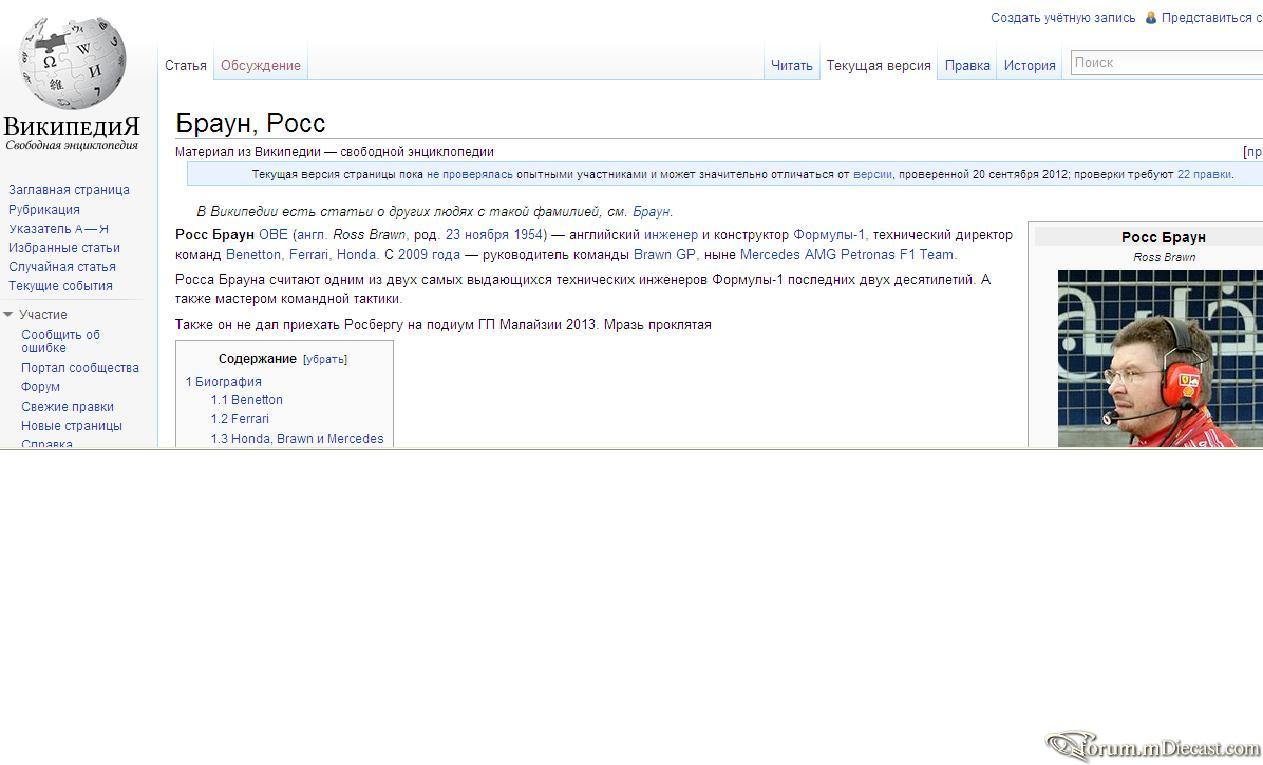Open the '22 правки' link
1263x765 pixels.
[1204, 174]
